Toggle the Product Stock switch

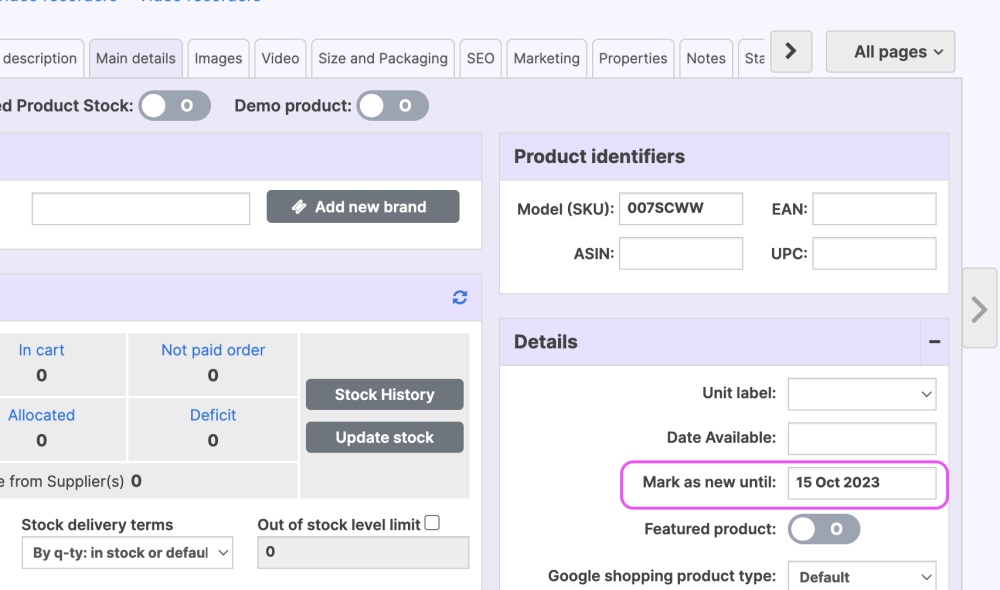point(175,106)
